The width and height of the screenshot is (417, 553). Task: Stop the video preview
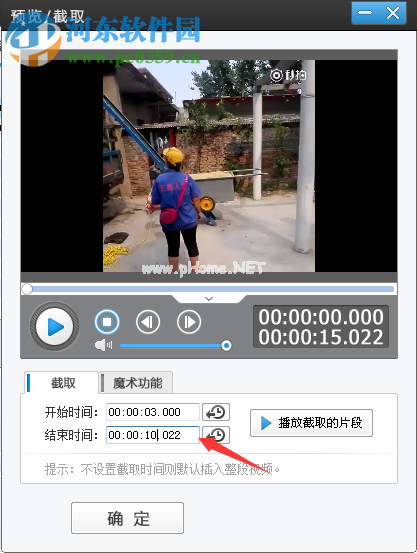tap(107, 322)
